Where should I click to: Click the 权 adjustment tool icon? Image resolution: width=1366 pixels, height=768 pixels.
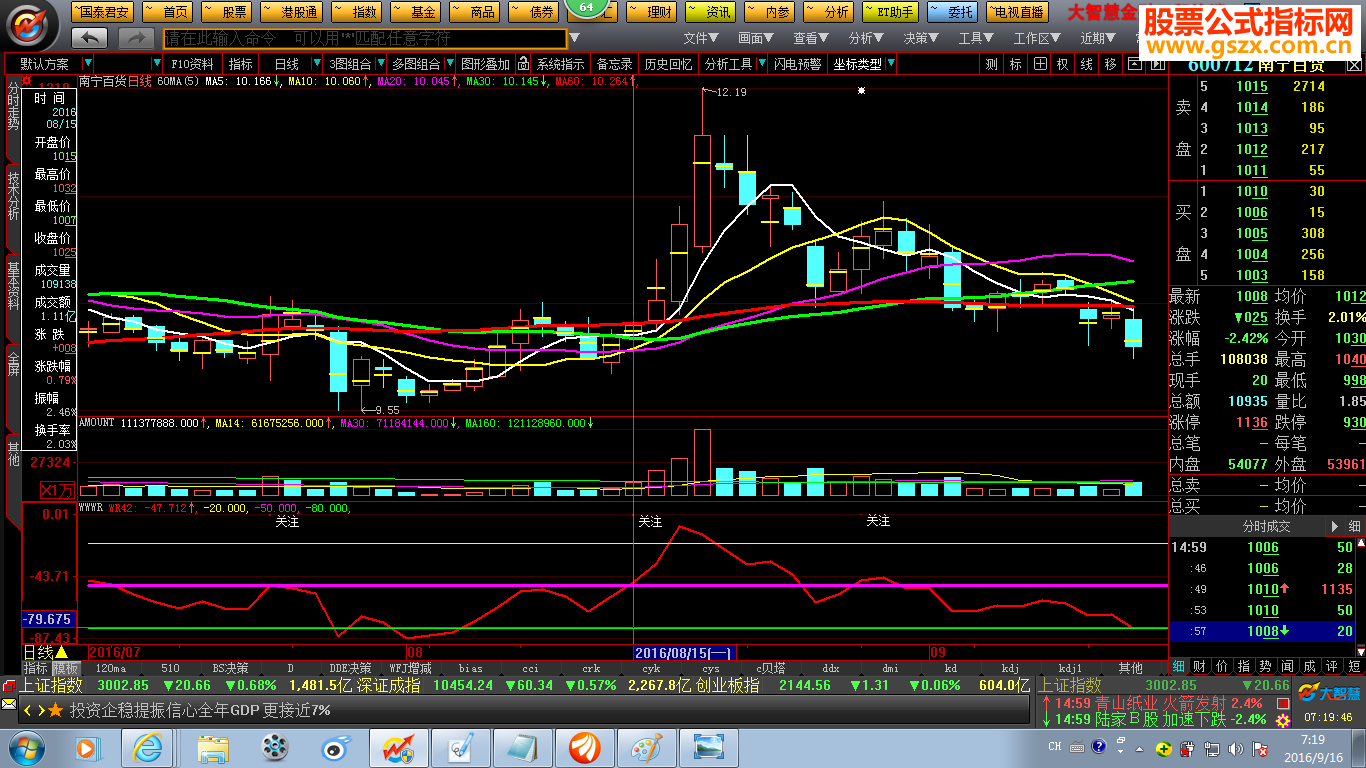[x=1062, y=64]
